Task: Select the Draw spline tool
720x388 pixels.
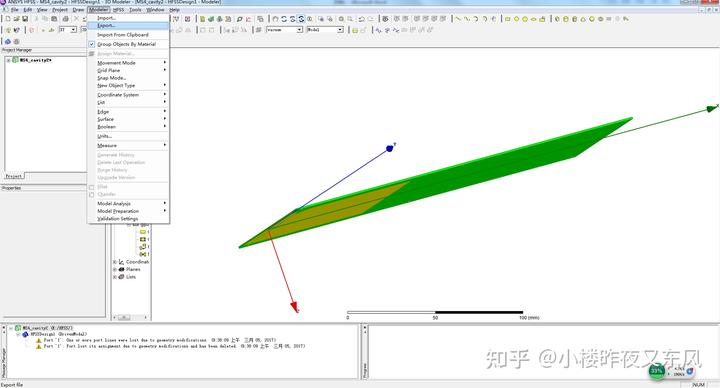Action: pyautogui.click(x=467, y=19)
